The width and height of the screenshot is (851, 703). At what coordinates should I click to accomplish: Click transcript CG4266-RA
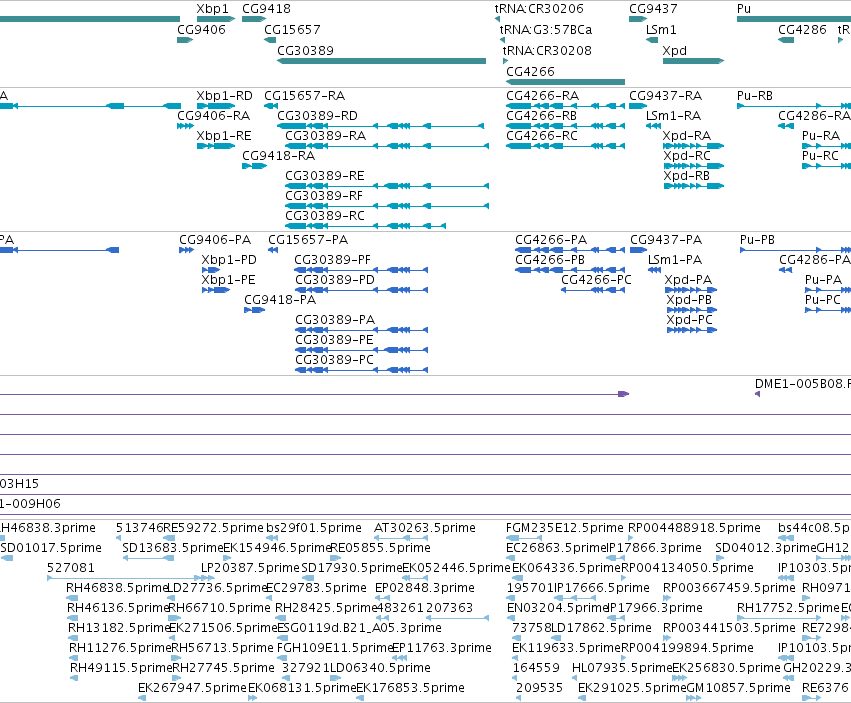[x=542, y=96]
